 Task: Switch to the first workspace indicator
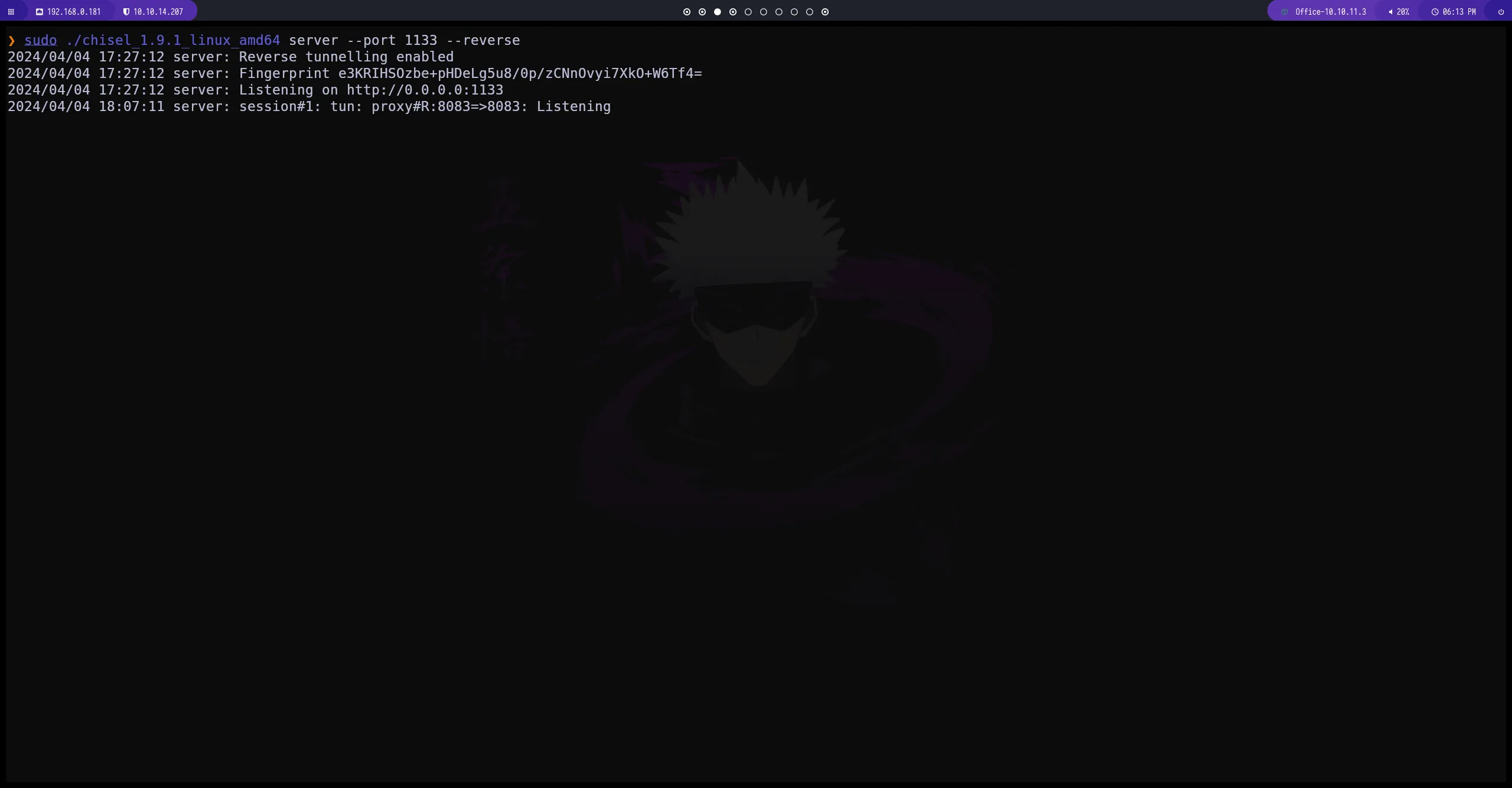pos(686,12)
